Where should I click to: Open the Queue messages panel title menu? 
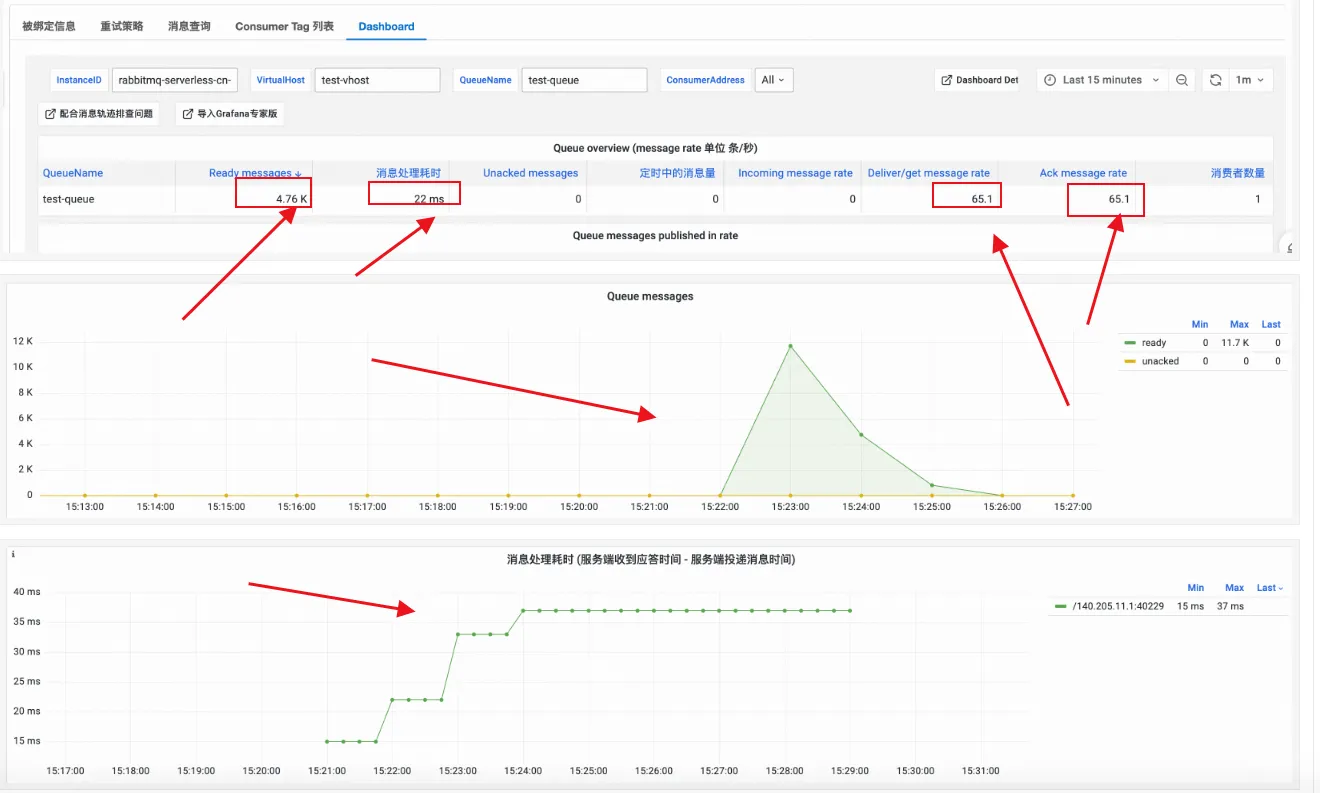tap(650, 296)
